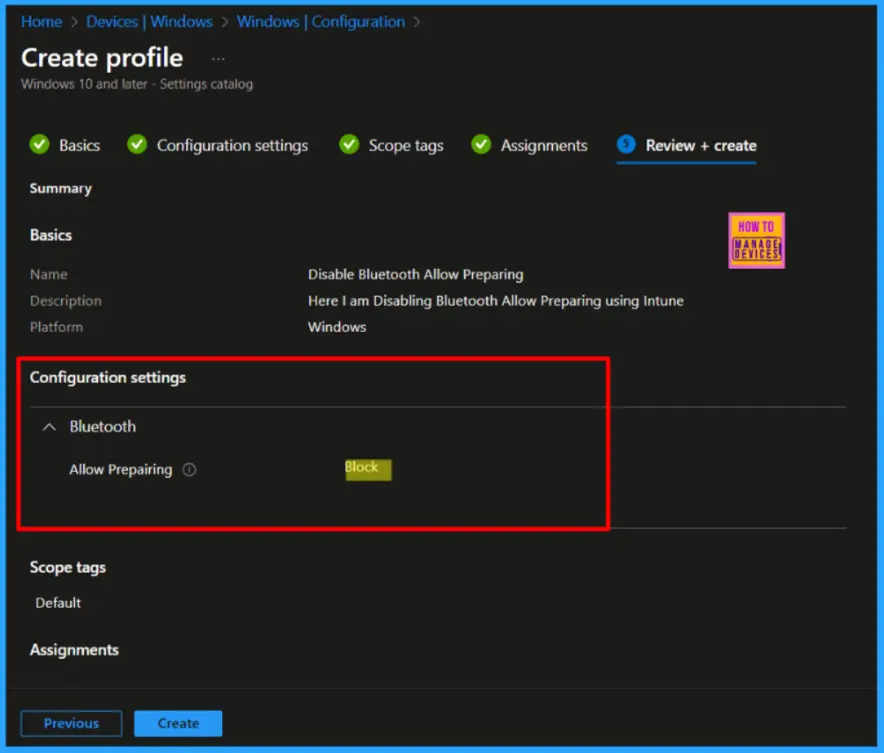Show info for Allow Prepairing setting
Image resolution: width=884 pixels, height=753 pixels.
[189, 469]
